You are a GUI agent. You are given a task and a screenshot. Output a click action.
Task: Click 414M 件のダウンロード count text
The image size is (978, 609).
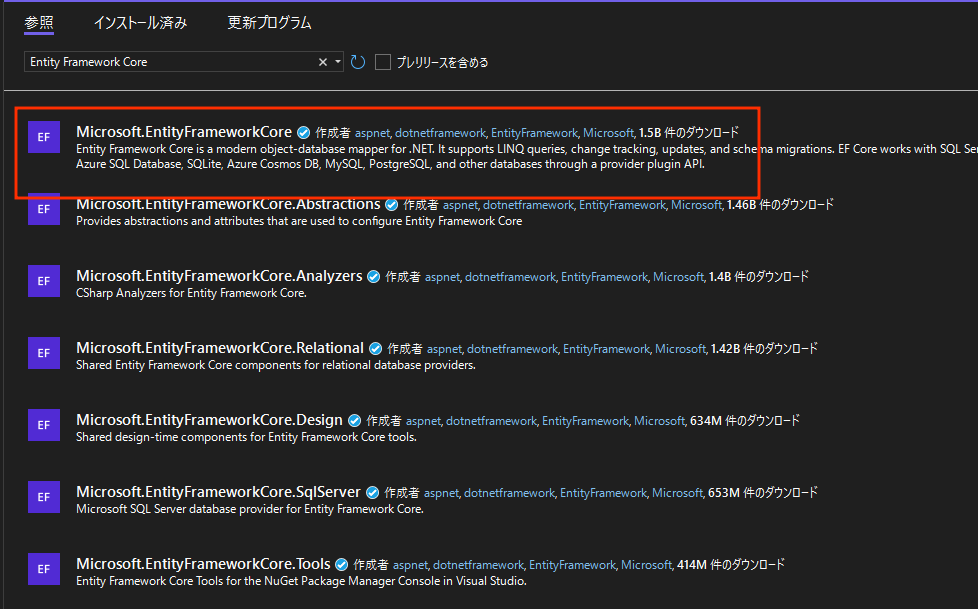pos(730,565)
